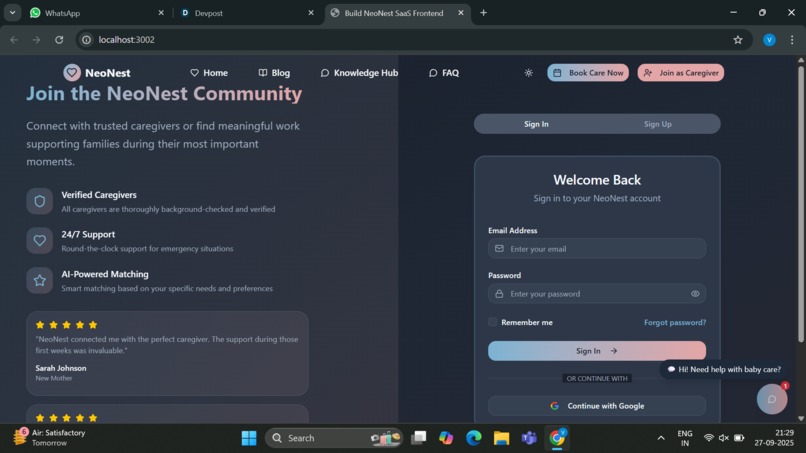Open the Home nav link
This screenshot has width=806, height=453.
pos(209,73)
